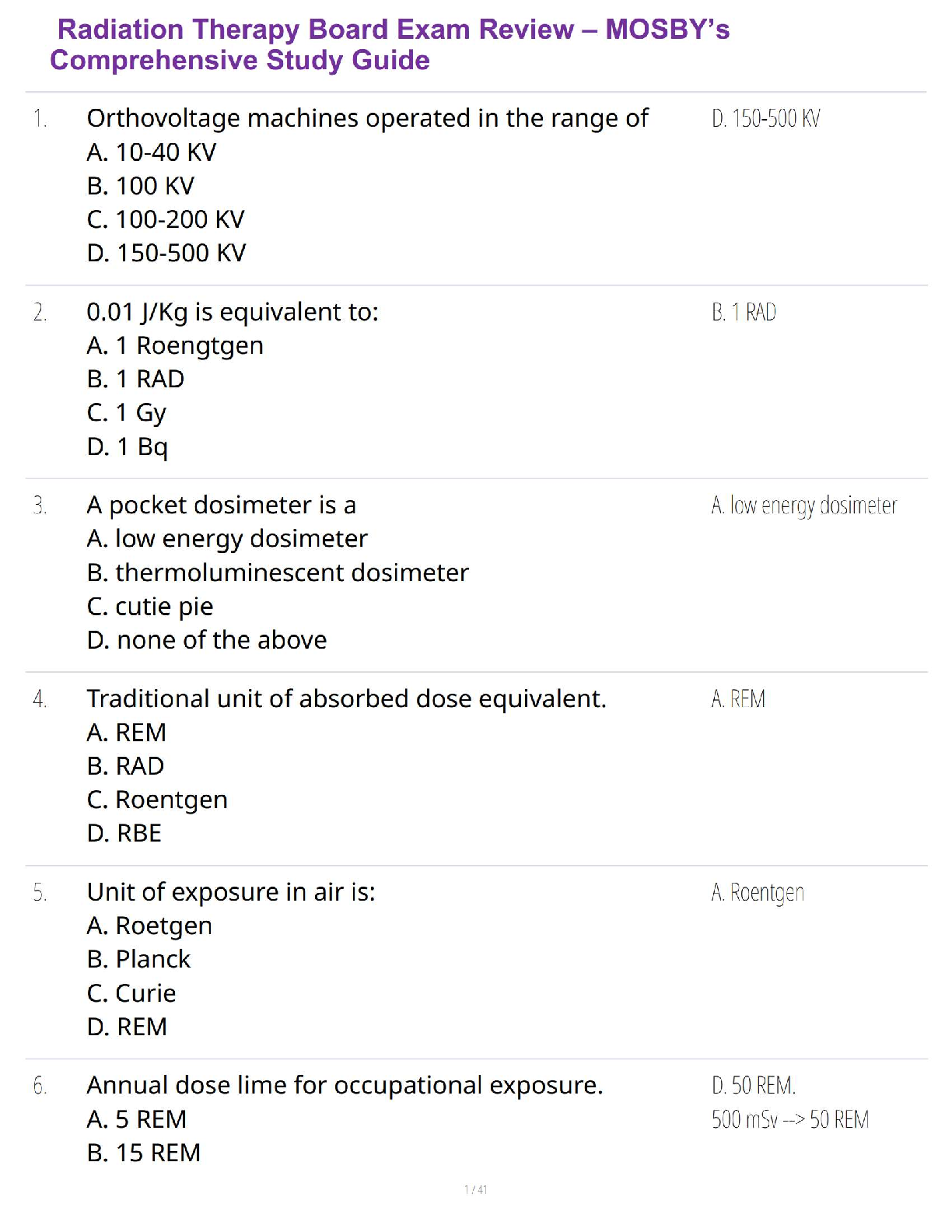Click option A. 5 REM
952x1232 pixels.
click(137, 1119)
